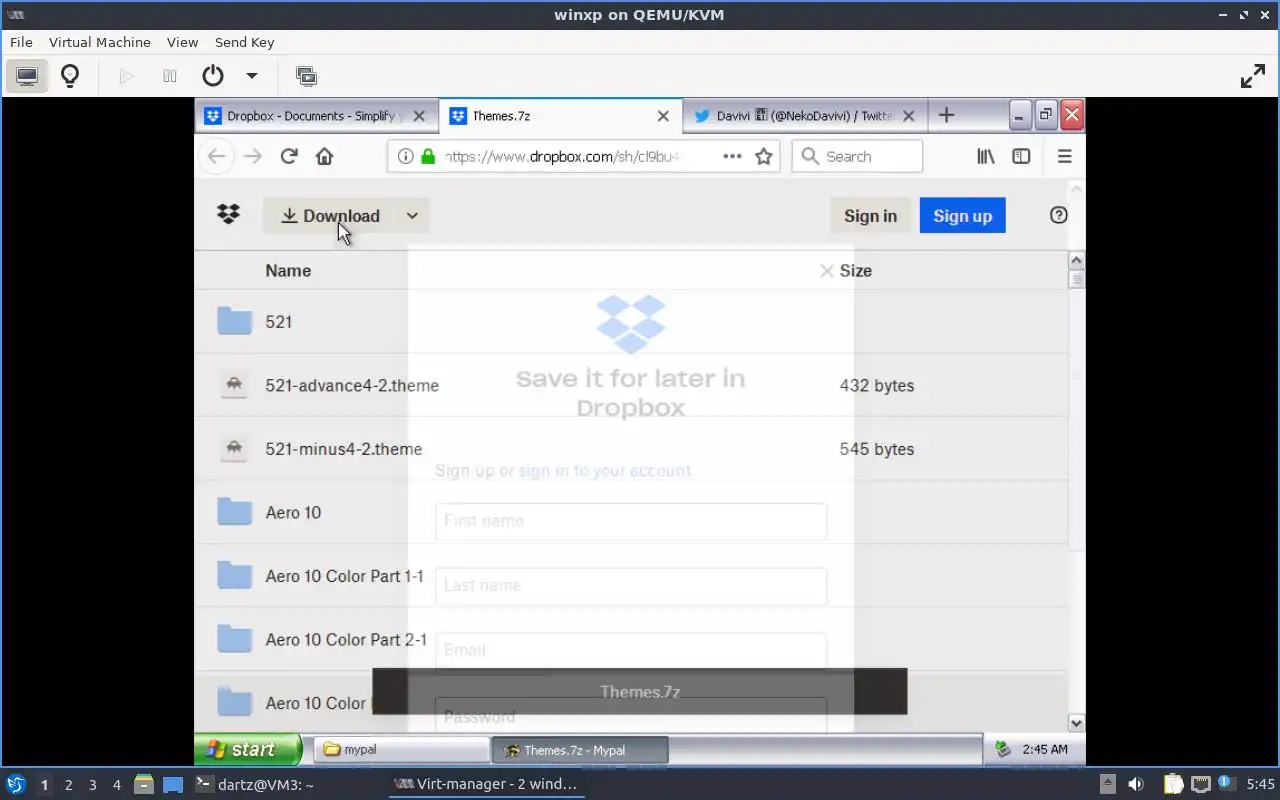The width and height of the screenshot is (1280, 800).
Task: Click the green padlock security icon
Action: (428, 156)
